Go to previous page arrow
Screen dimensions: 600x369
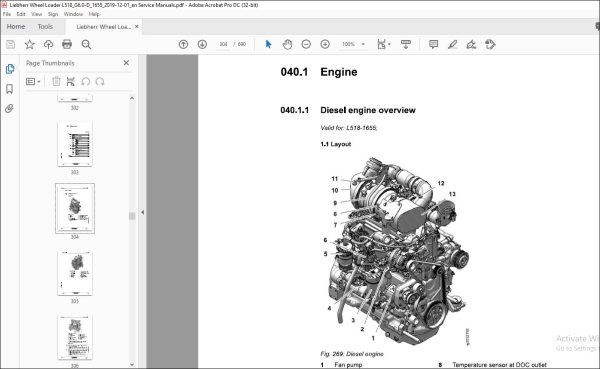pyautogui.click(x=183, y=44)
